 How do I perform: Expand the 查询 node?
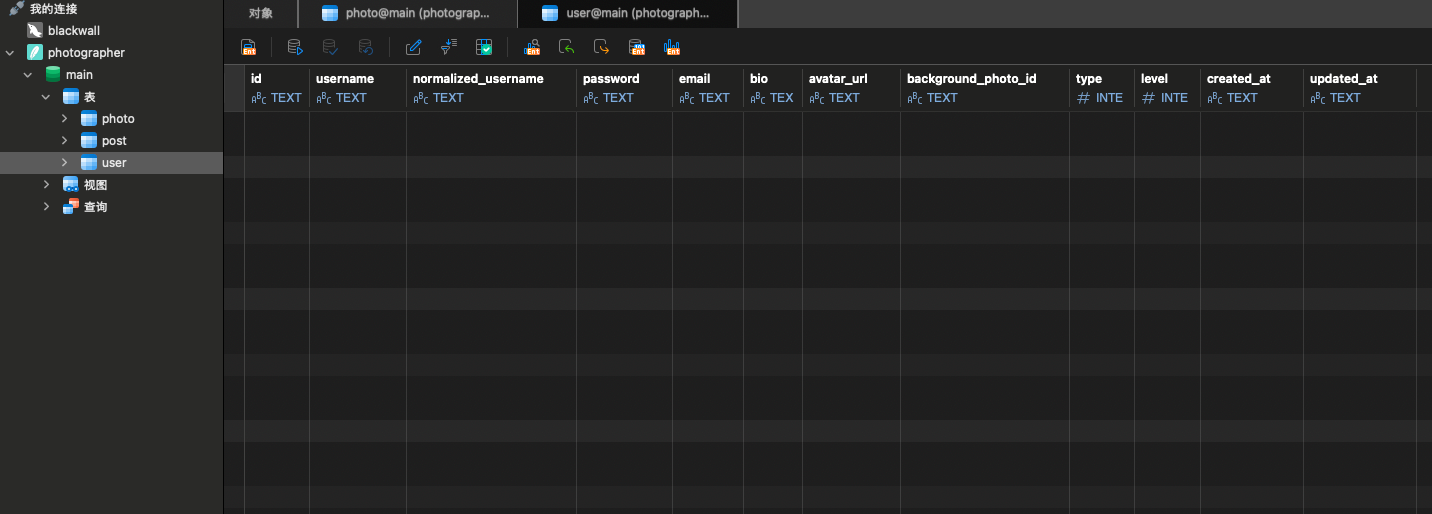46,207
